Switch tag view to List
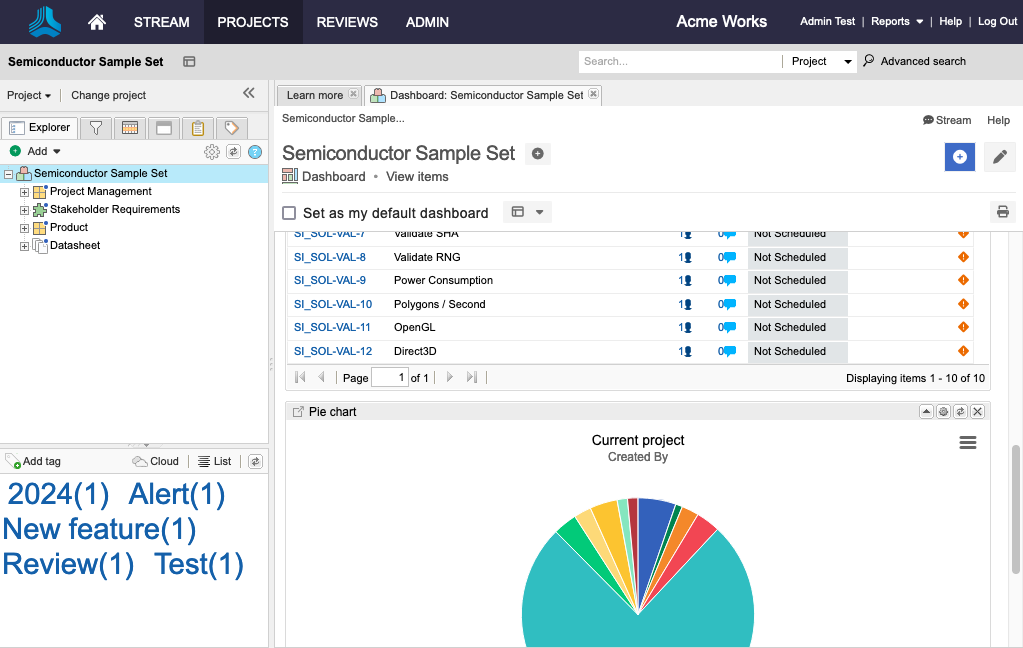Screen dimensions: 1023x648 pyautogui.click(x=214, y=461)
